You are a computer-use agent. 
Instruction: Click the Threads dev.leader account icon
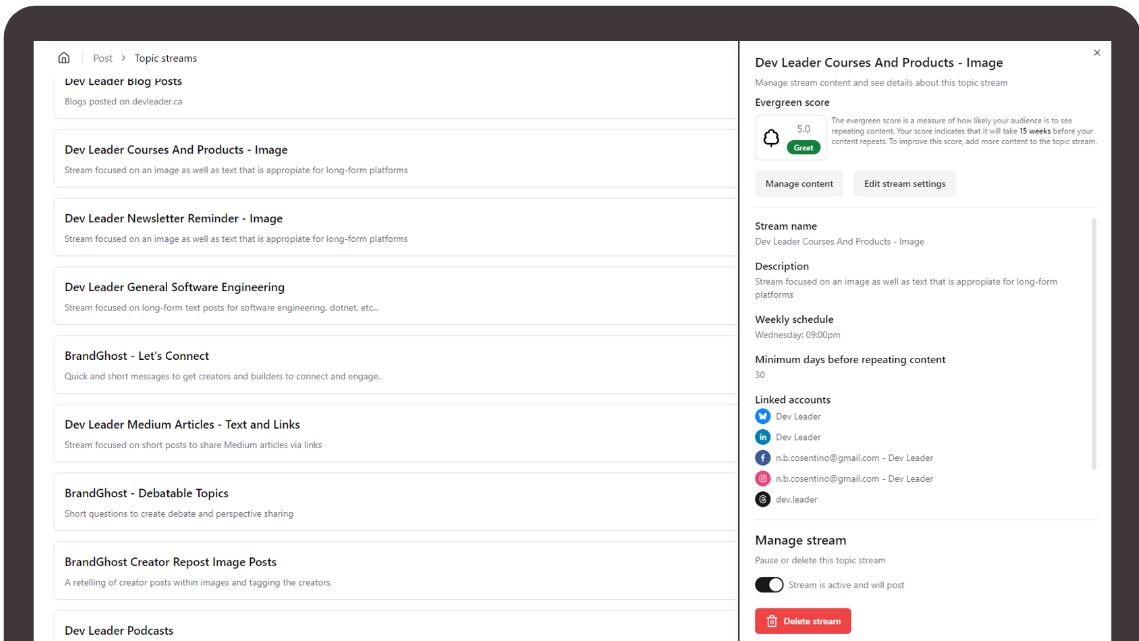tap(762, 499)
